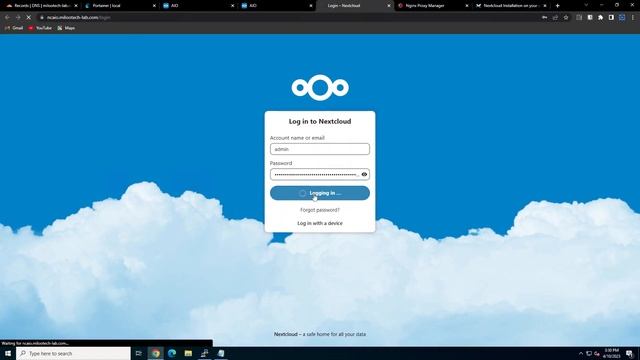The height and width of the screenshot is (360, 640).
Task: Click the address bar URL field
Action: (286, 18)
